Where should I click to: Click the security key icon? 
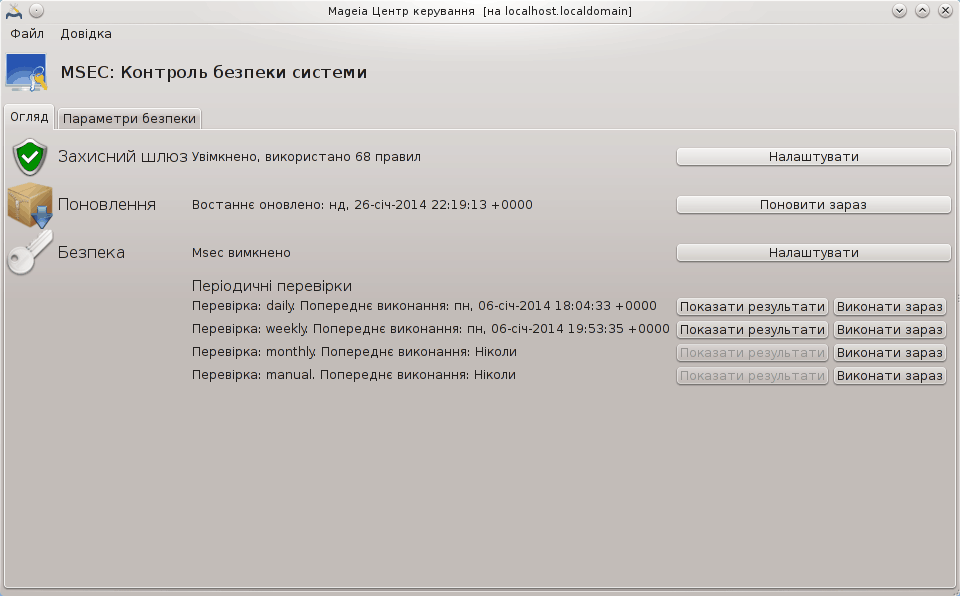coord(29,252)
